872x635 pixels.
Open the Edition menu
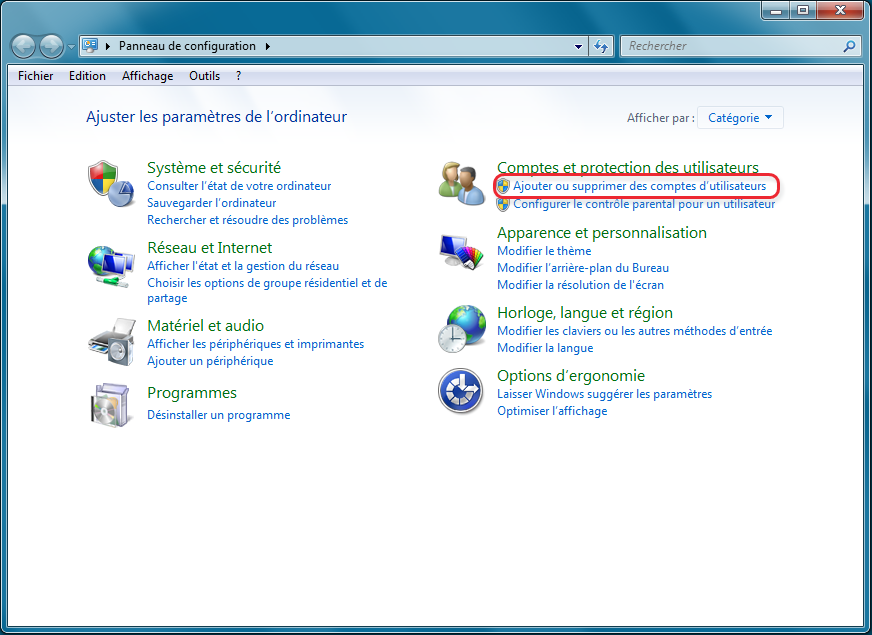(x=87, y=76)
